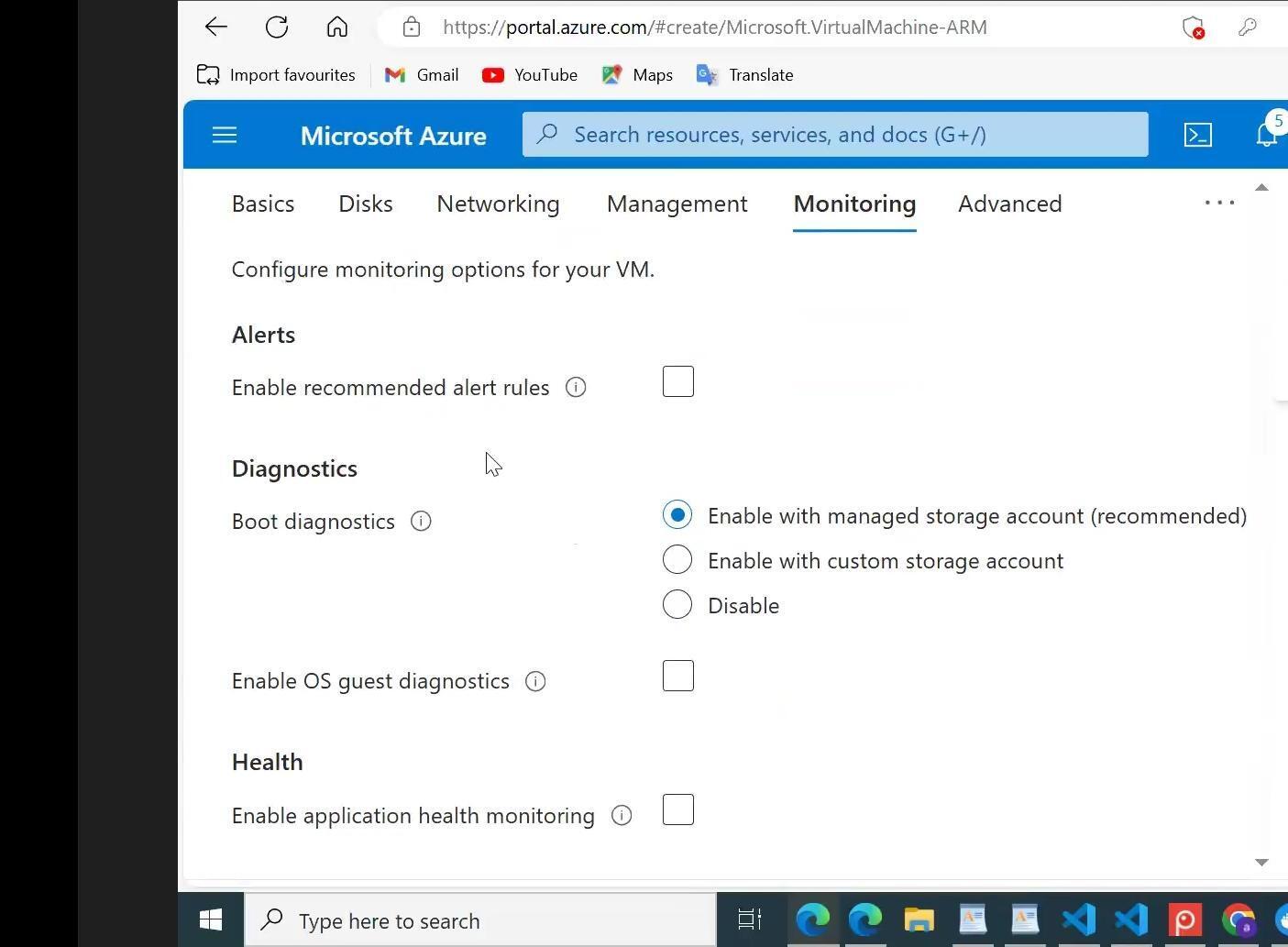Click the browser address bar URL
The height and width of the screenshot is (947, 1288).
coord(715,28)
